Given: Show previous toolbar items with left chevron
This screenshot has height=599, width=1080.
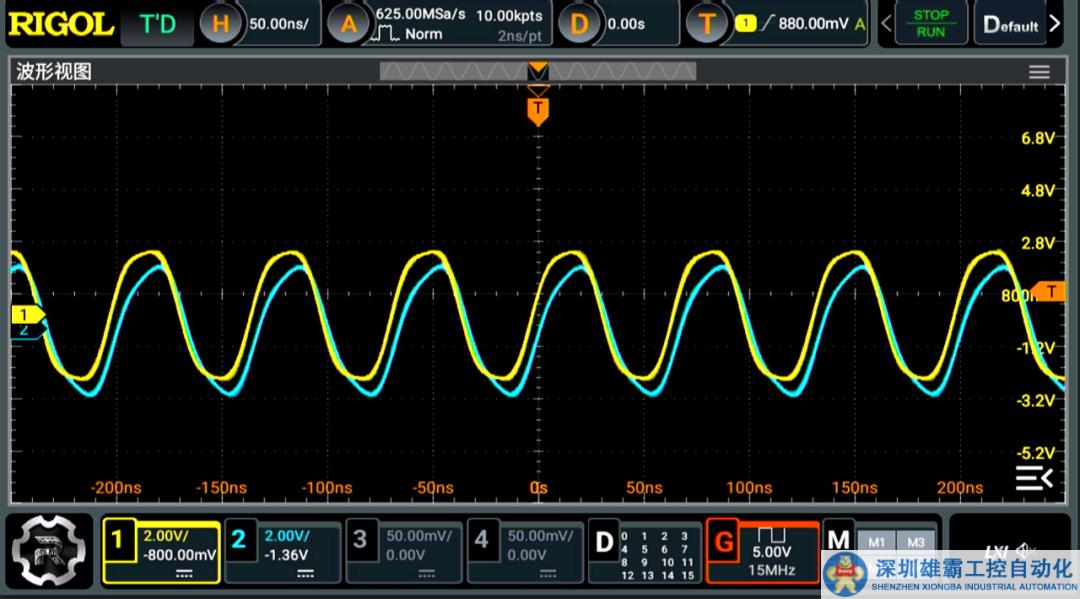Looking at the screenshot, I should pyautogui.click(x=886, y=24).
